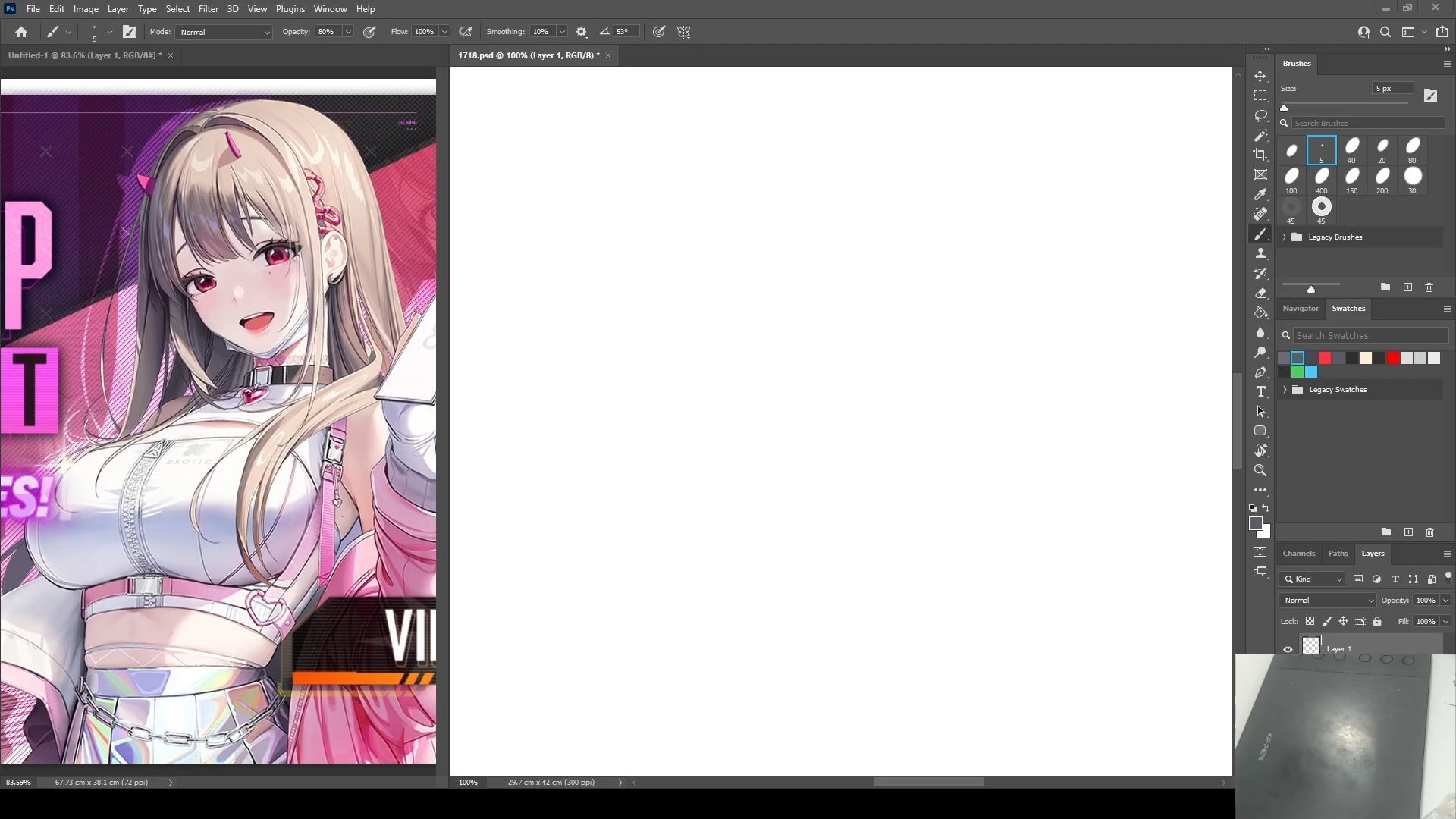Toggle pressure for size control
This screenshot has height=819, width=1456.
(x=659, y=32)
